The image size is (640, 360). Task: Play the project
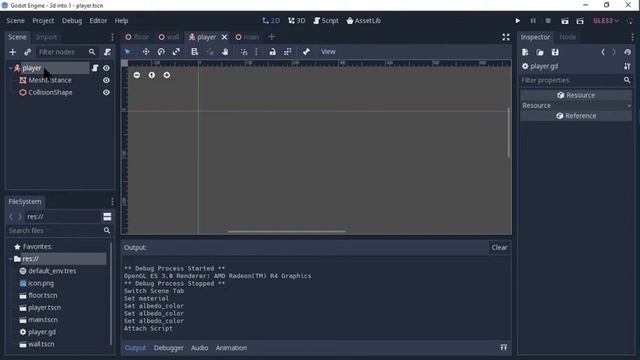coord(518,21)
